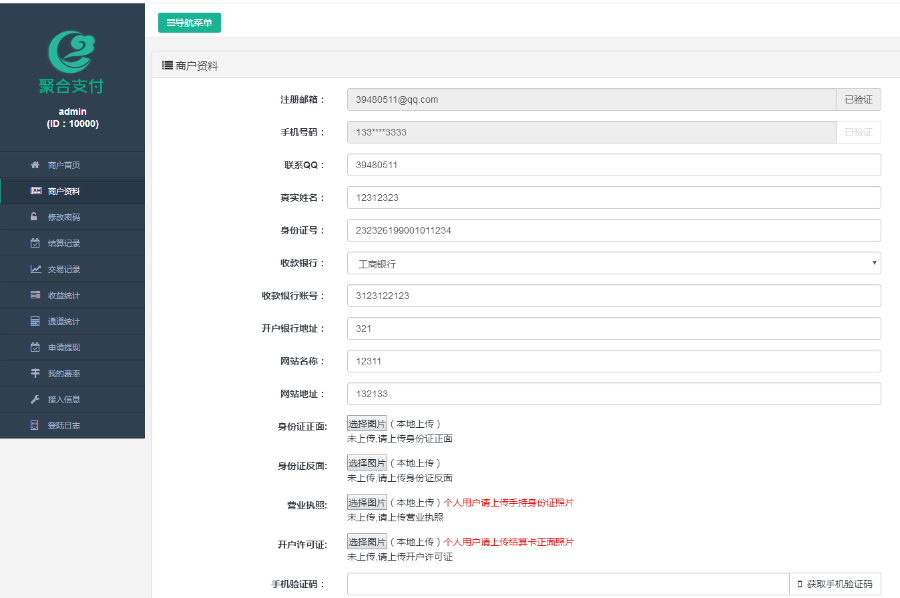Click the 聚合支付 green logo

pyautogui.click(x=72, y=62)
